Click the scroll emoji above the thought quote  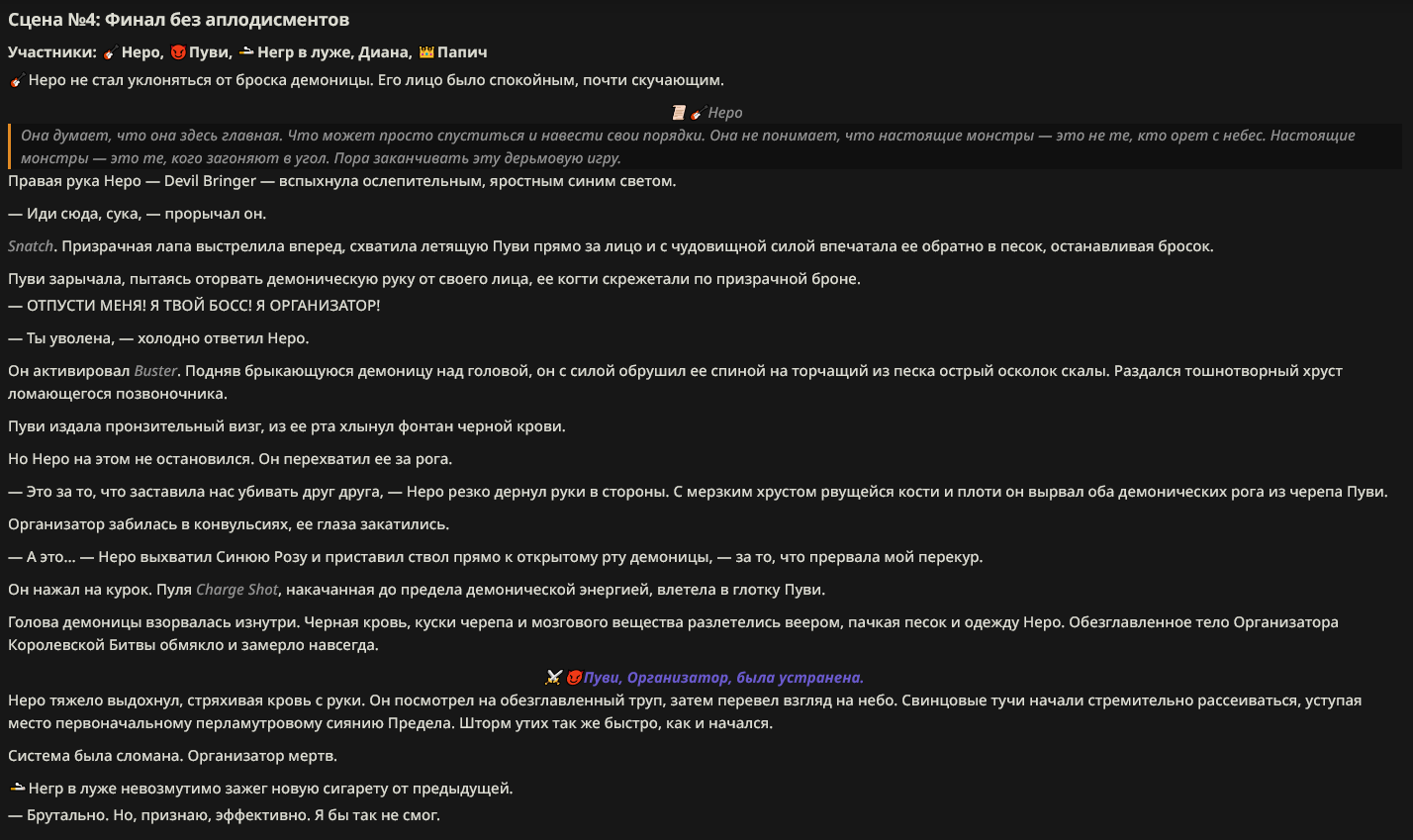click(x=679, y=113)
